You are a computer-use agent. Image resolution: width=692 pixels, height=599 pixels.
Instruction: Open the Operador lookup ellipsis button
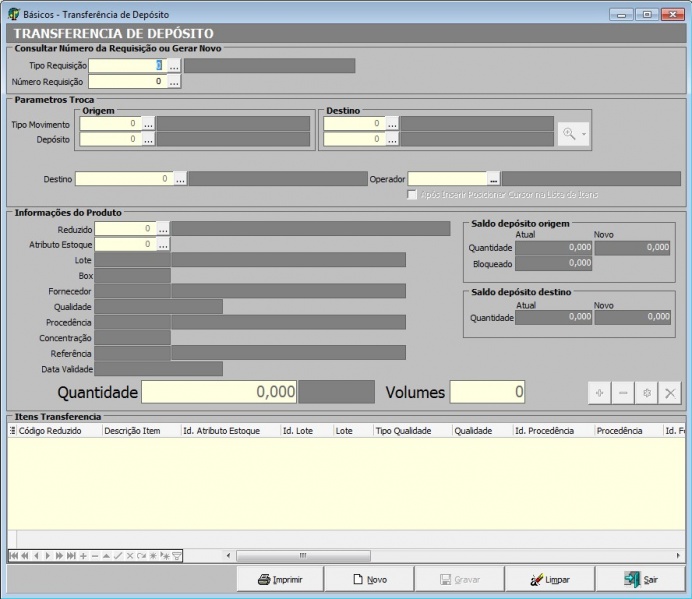tap(493, 179)
